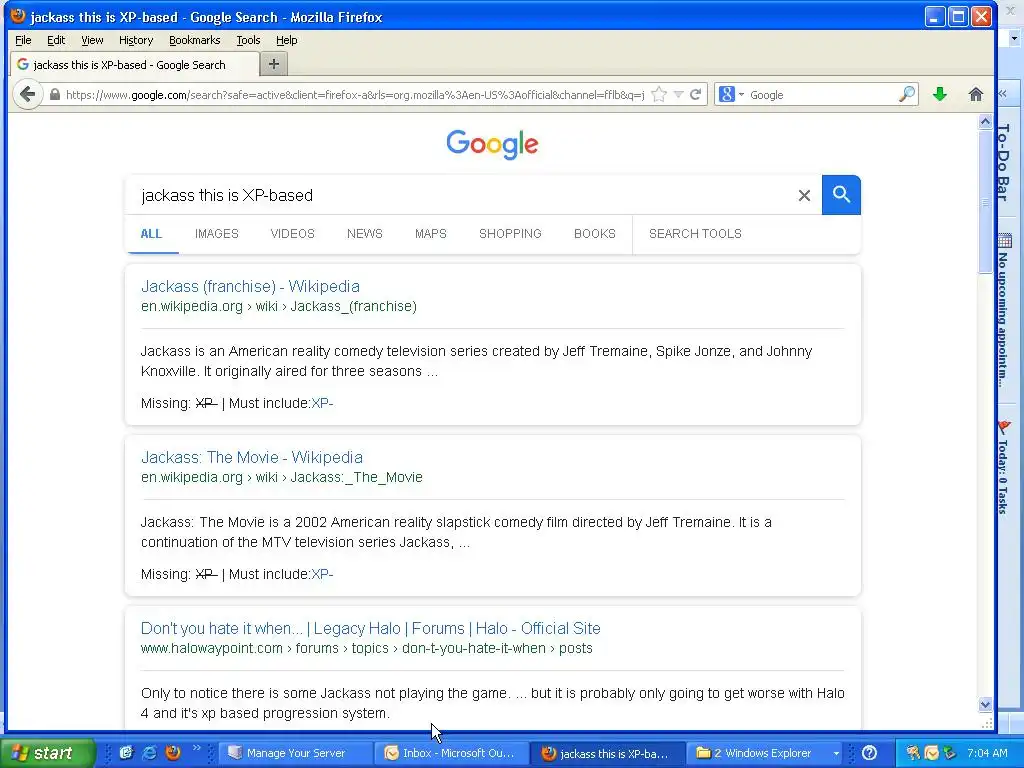Click the page scrollbar up arrow
1024x768 pixels.
(x=985, y=121)
